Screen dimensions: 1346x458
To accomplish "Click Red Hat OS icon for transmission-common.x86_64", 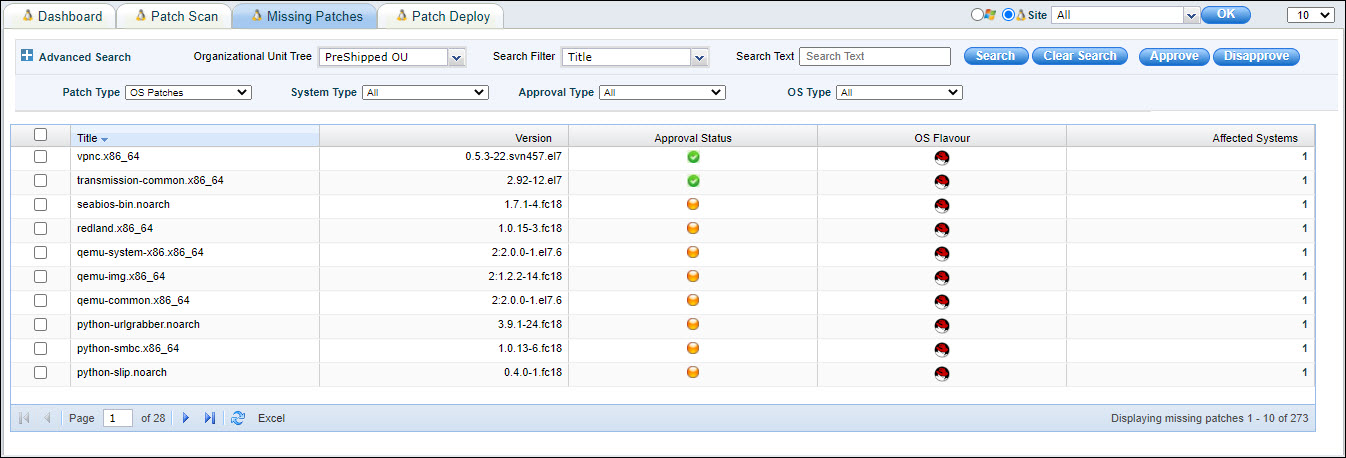I will click(x=942, y=181).
